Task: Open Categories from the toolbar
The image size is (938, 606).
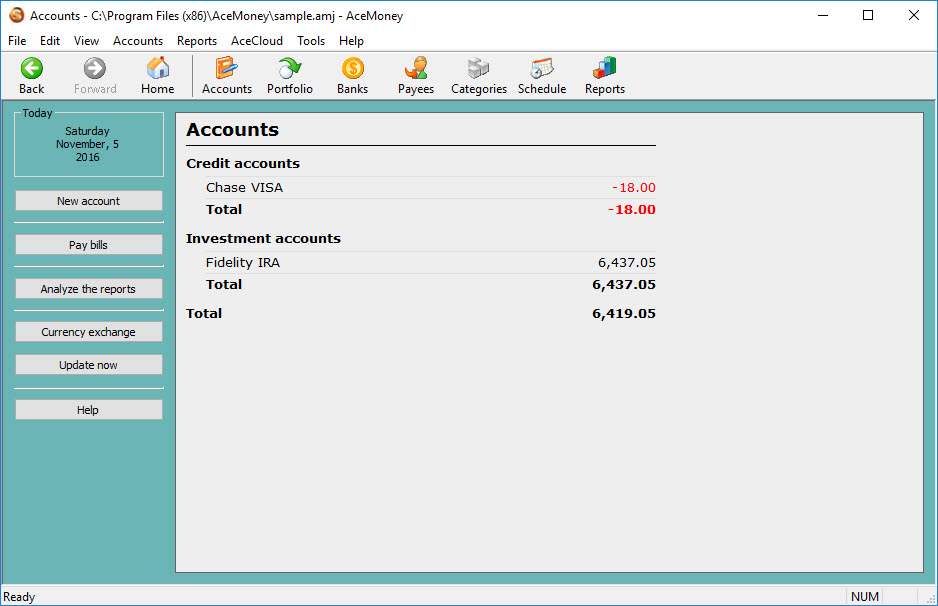Action: pyautogui.click(x=478, y=75)
